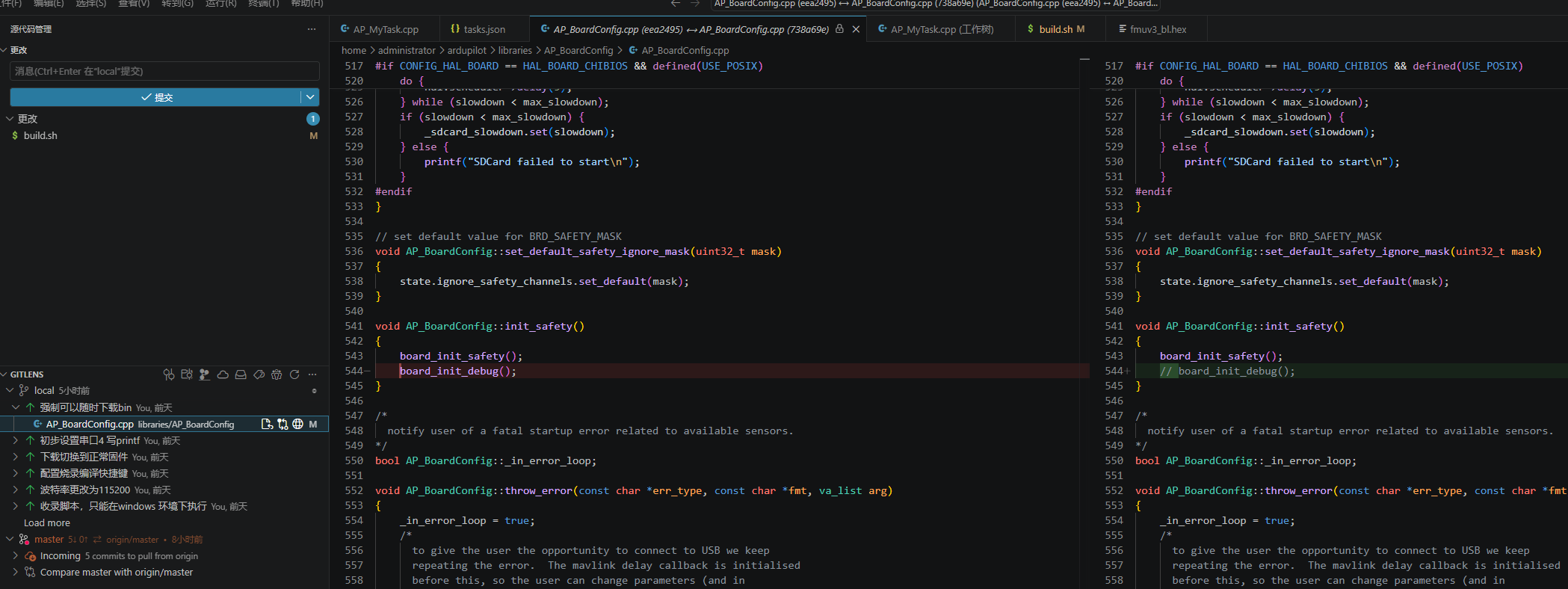Viewport: 1568px width, 589px height.
Task: Click the gift box icon in GitLens header
Action: pos(277,374)
